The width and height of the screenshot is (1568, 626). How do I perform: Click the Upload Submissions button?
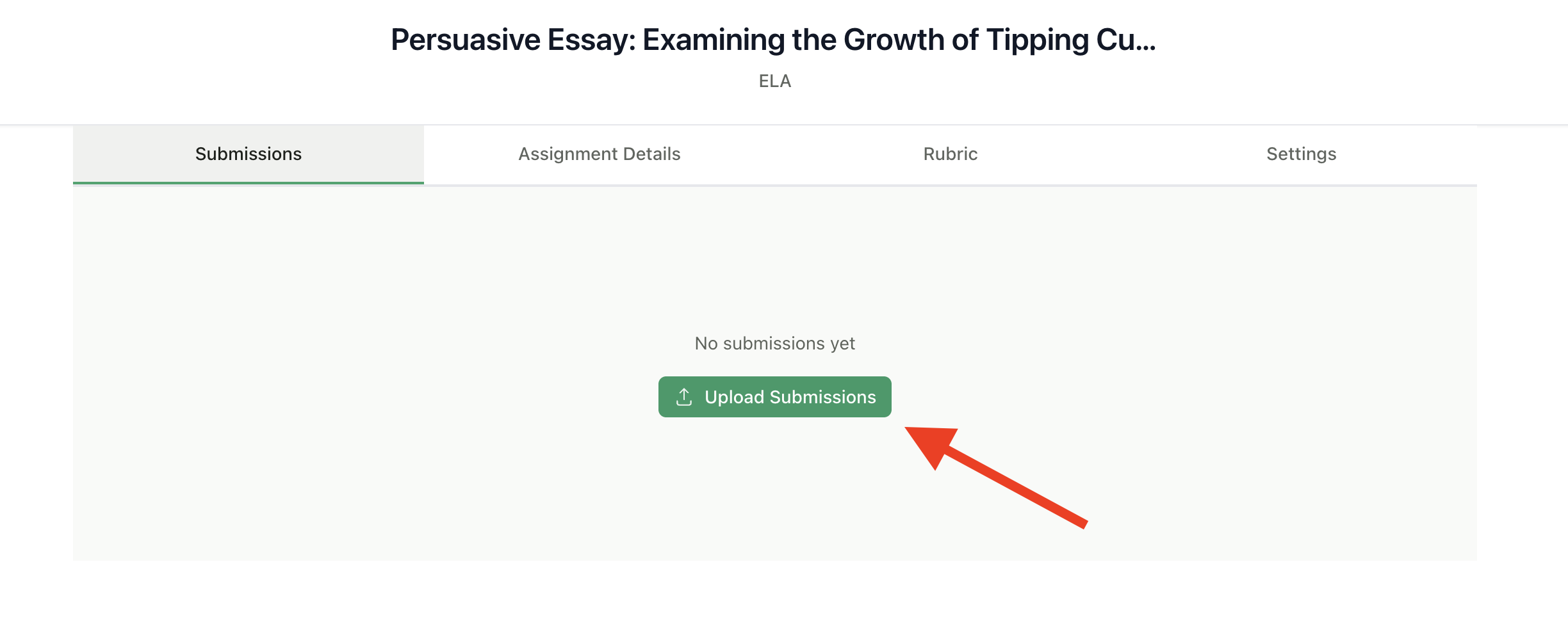click(x=774, y=396)
